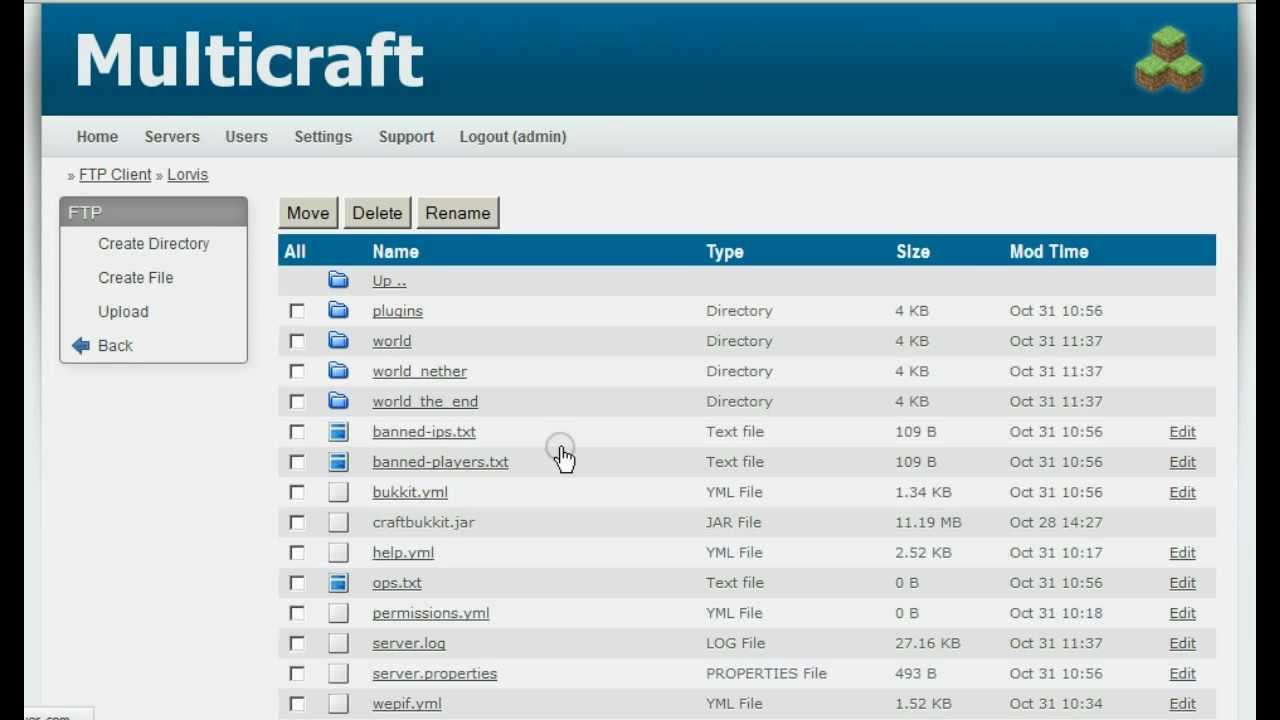Sort files by the Size column
The height and width of the screenshot is (720, 1280).
(x=912, y=251)
